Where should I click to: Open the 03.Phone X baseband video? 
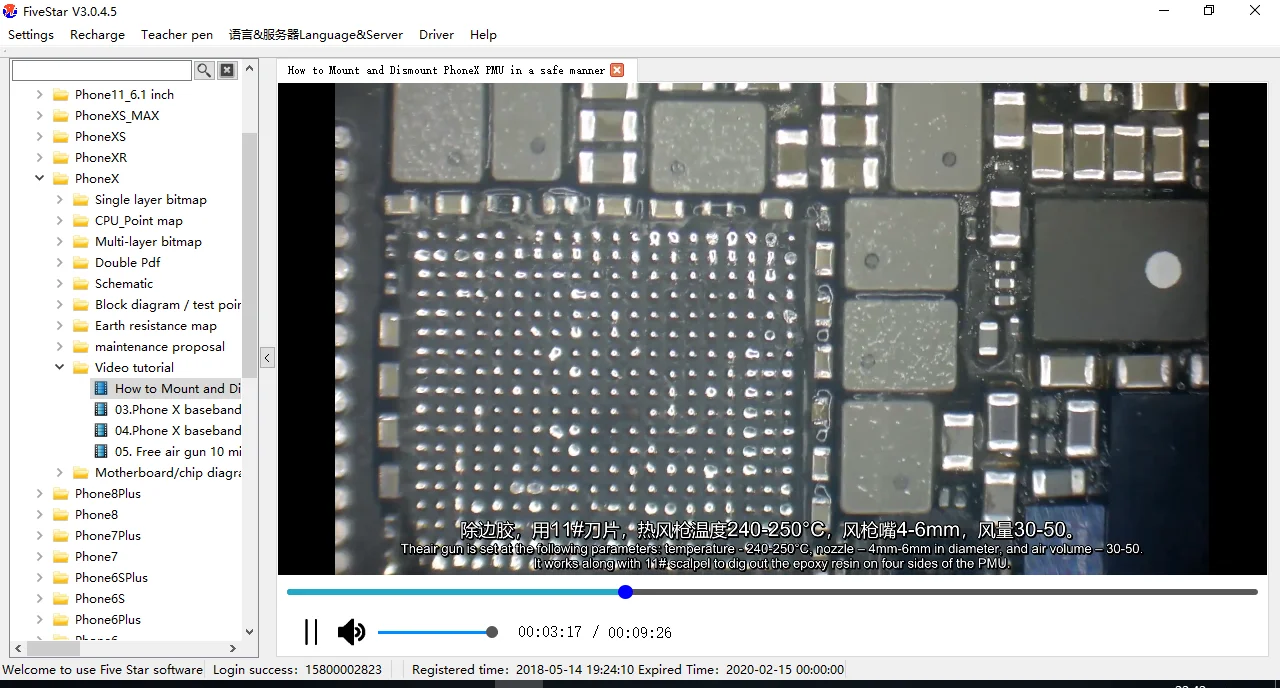point(177,410)
